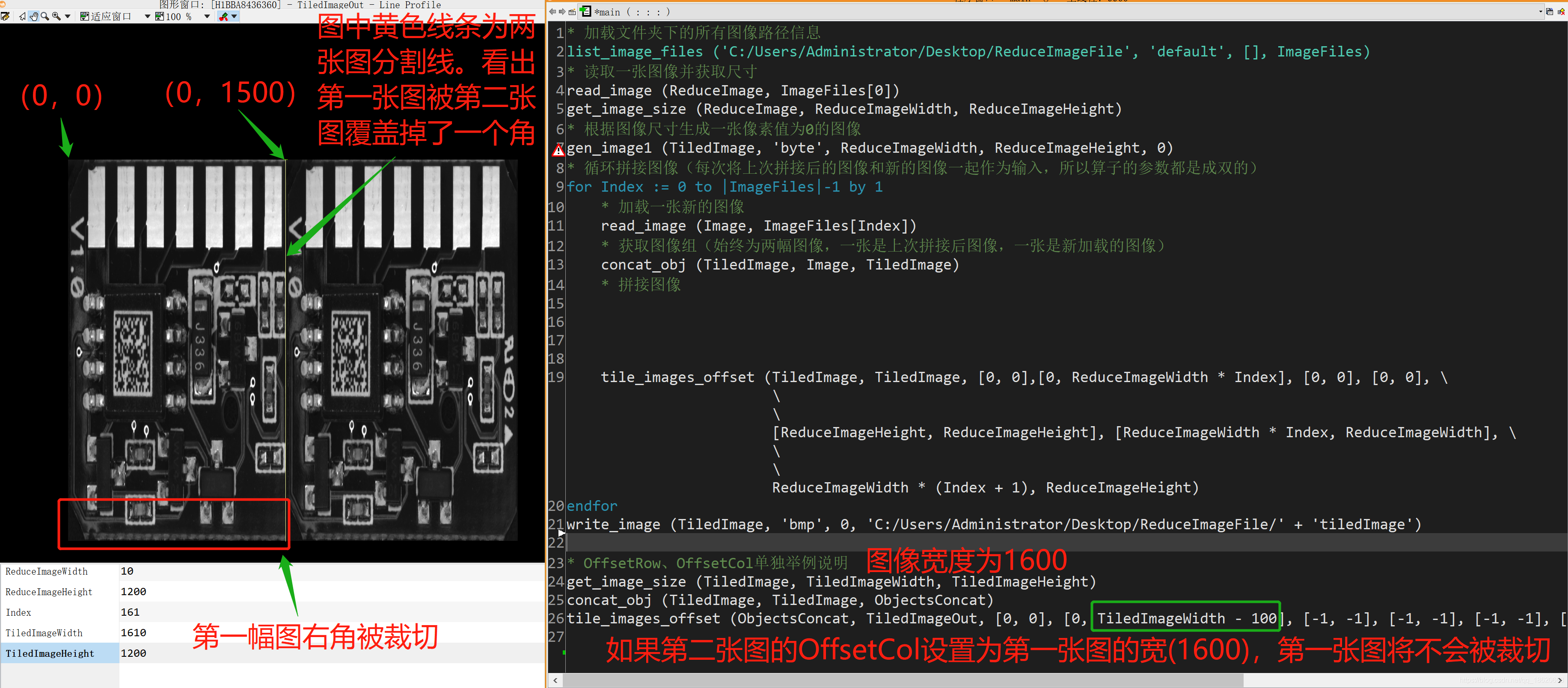Click the editor duplicate window icon
This screenshot has height=688, width=1568.
(1550, 12)
